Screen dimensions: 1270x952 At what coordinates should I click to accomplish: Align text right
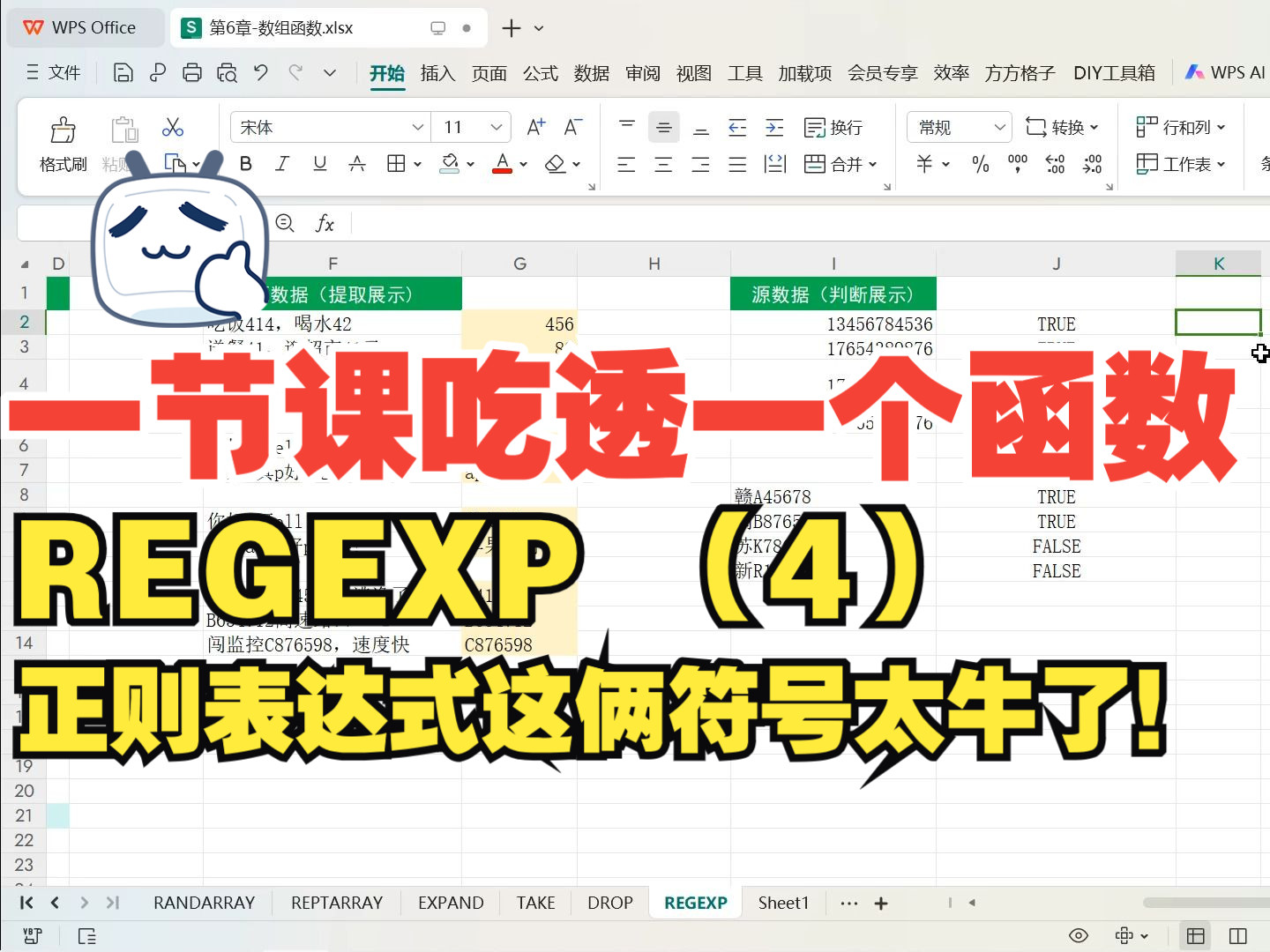(x=701, y=164)
